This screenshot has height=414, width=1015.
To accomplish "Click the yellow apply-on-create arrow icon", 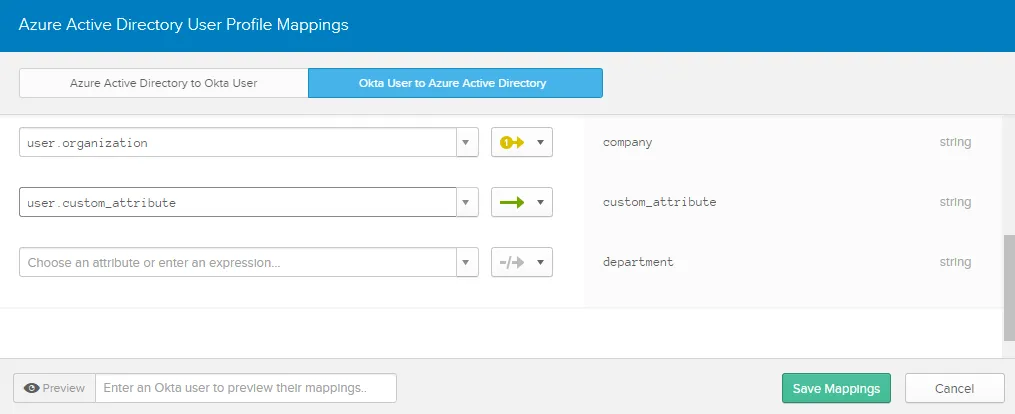I will click(512, 143).
